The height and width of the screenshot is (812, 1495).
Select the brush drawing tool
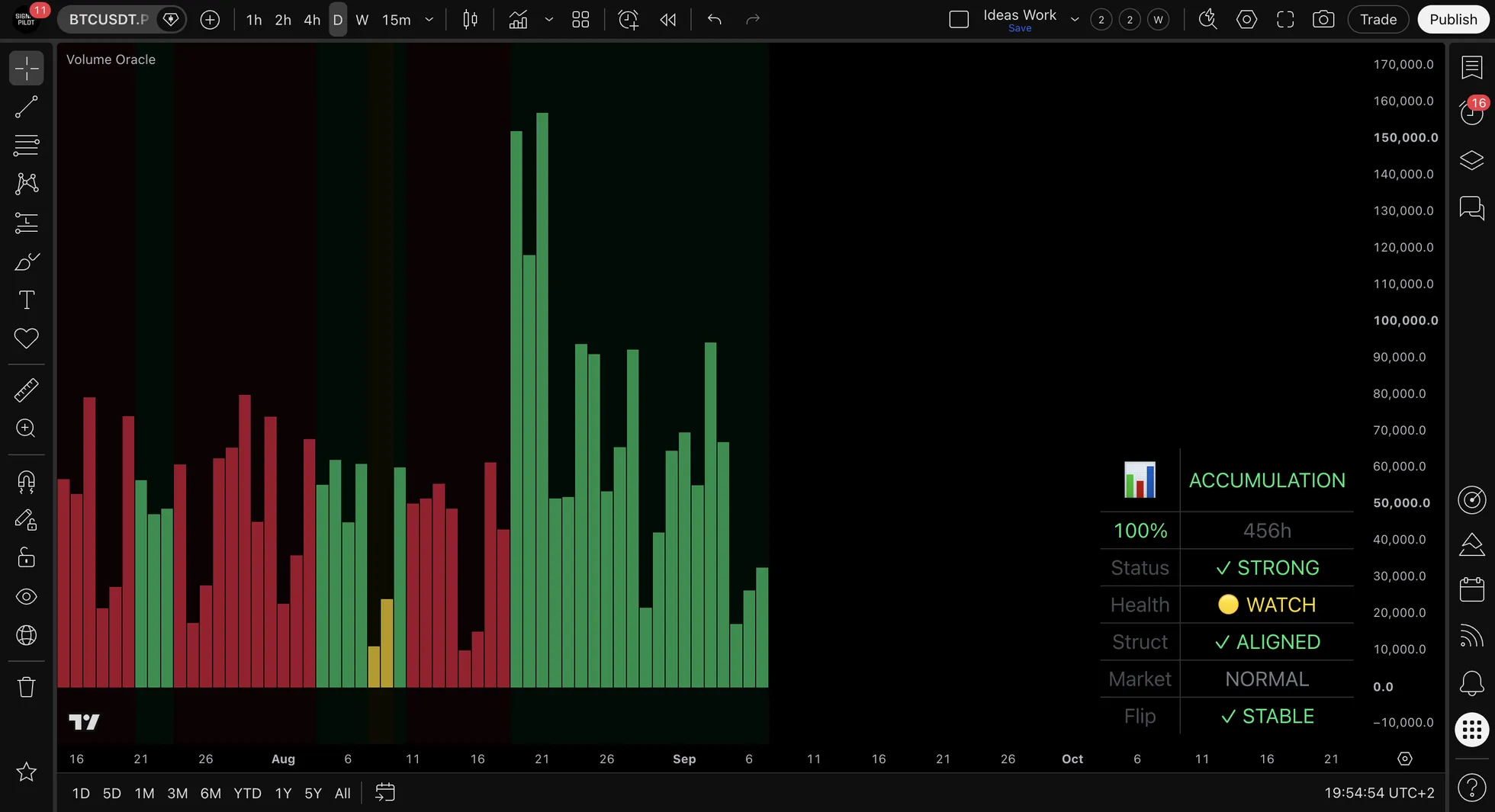point(27,262)
